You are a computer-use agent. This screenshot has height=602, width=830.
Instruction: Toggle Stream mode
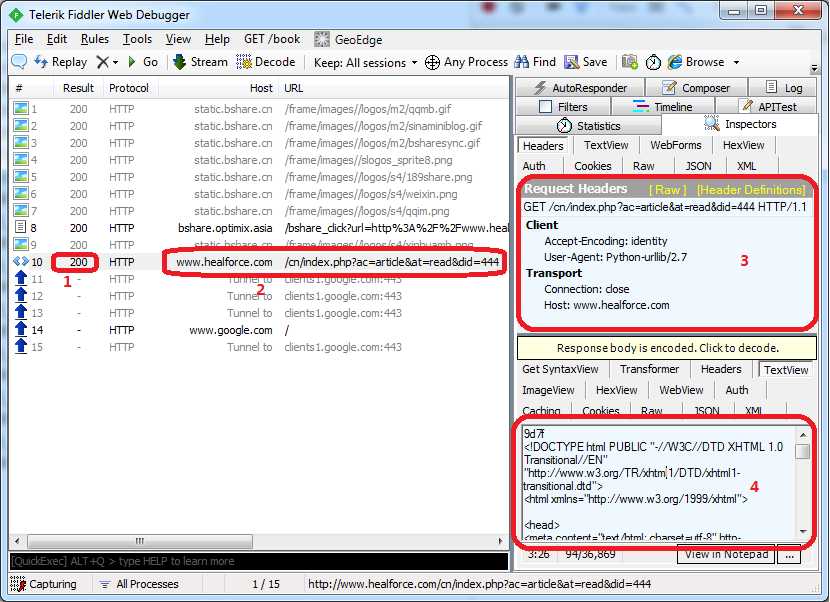tap(200, 62)
